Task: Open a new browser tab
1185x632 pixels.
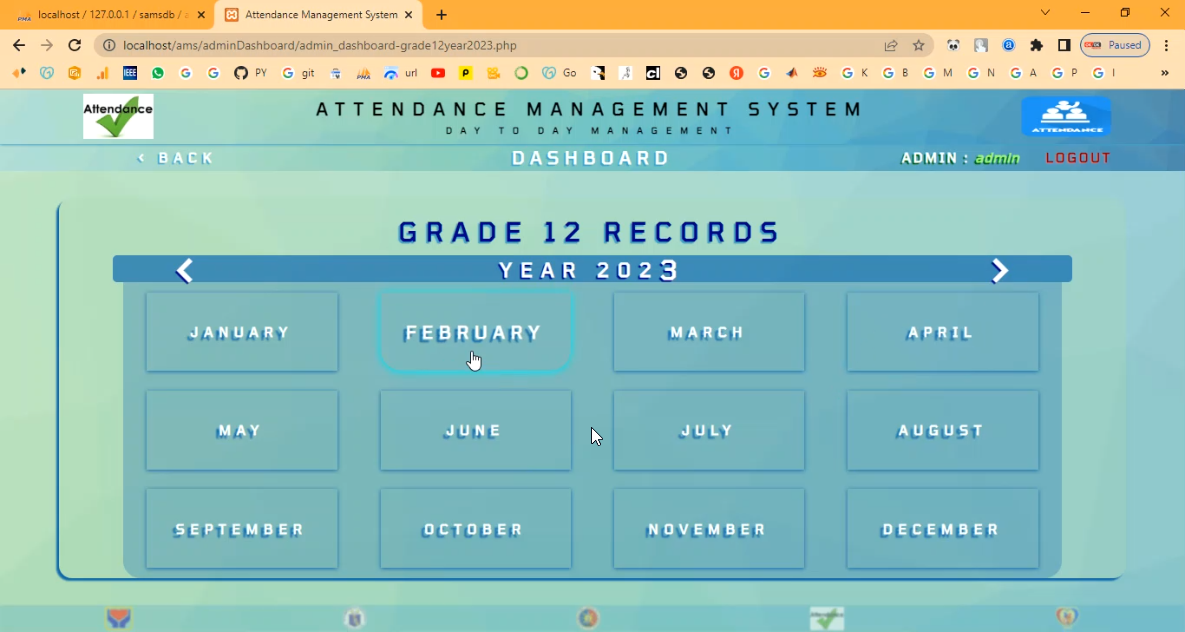Action: pyautogui.click(x=441, y=14)
